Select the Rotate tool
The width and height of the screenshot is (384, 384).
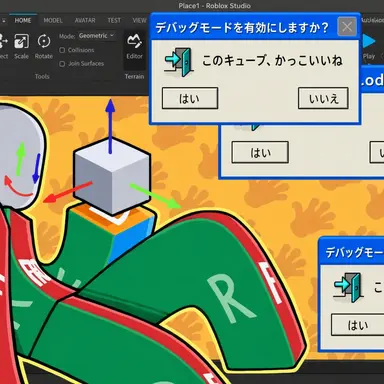(44, 47)
